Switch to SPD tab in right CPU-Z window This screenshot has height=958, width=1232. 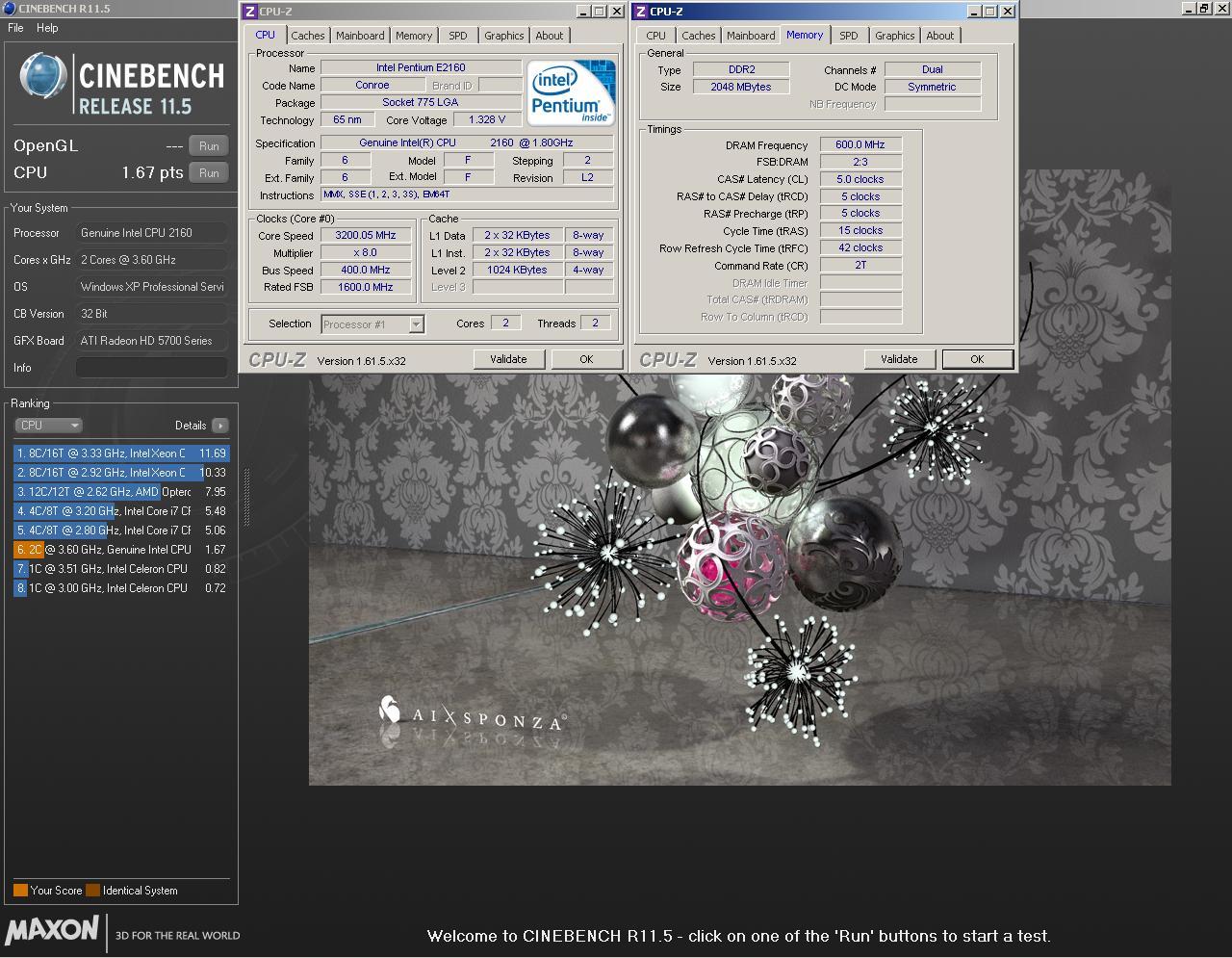849,36
